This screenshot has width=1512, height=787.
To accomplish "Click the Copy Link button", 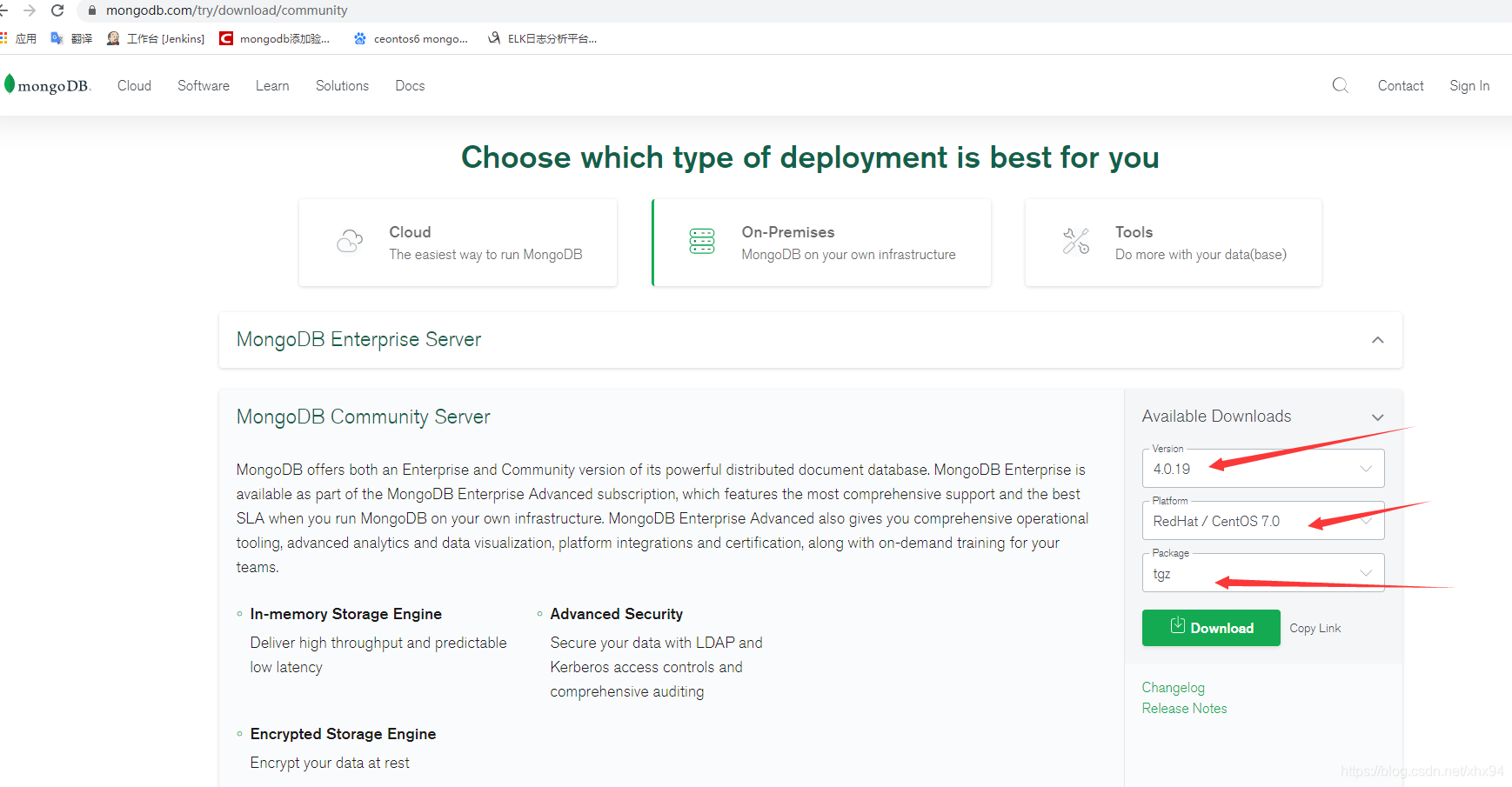I will click(1315, 628).
